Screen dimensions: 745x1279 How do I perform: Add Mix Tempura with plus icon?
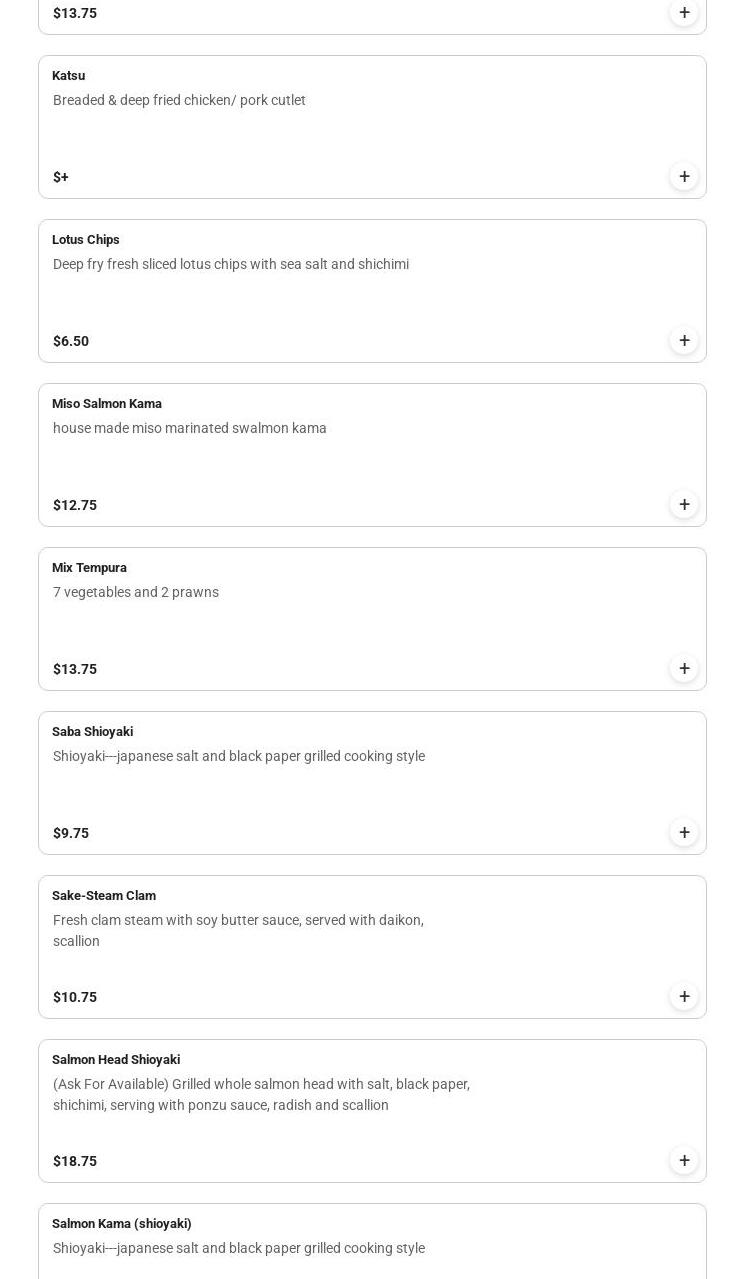tap(684, 669)
